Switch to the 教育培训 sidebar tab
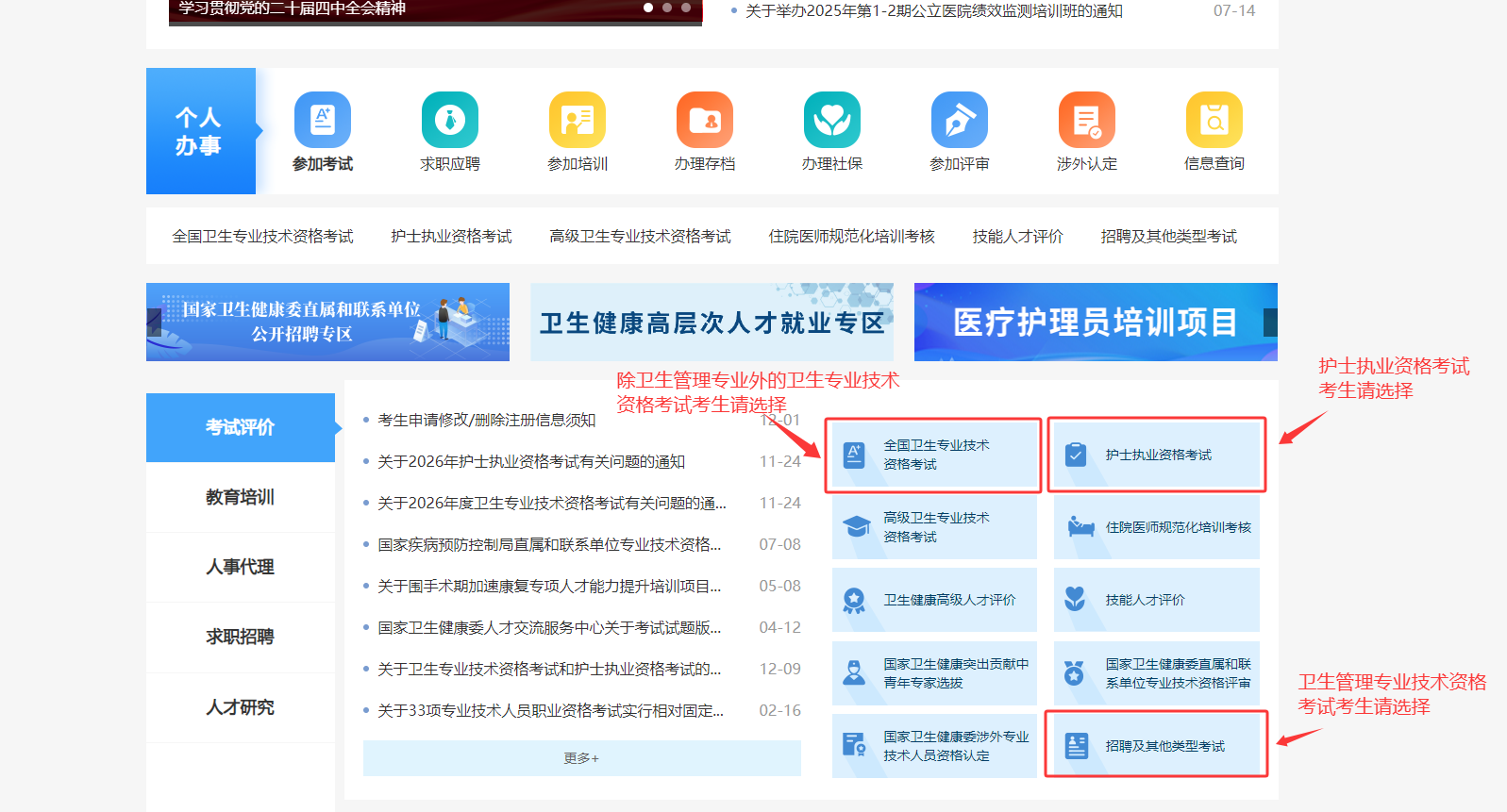Viewport: 1507px width, 812px height. coord(241,497)
